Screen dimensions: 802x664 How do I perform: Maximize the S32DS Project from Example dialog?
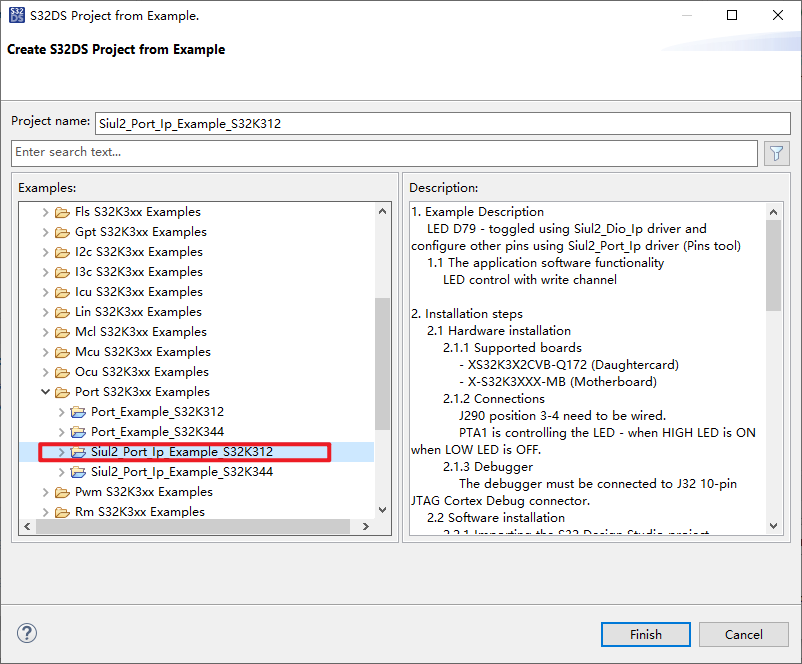click(732, 15)
